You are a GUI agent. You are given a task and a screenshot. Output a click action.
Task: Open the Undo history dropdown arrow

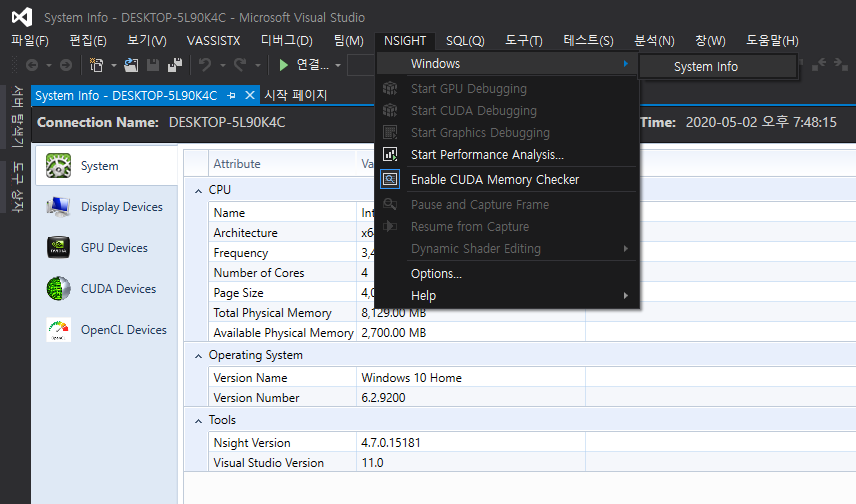click(223, 66)
